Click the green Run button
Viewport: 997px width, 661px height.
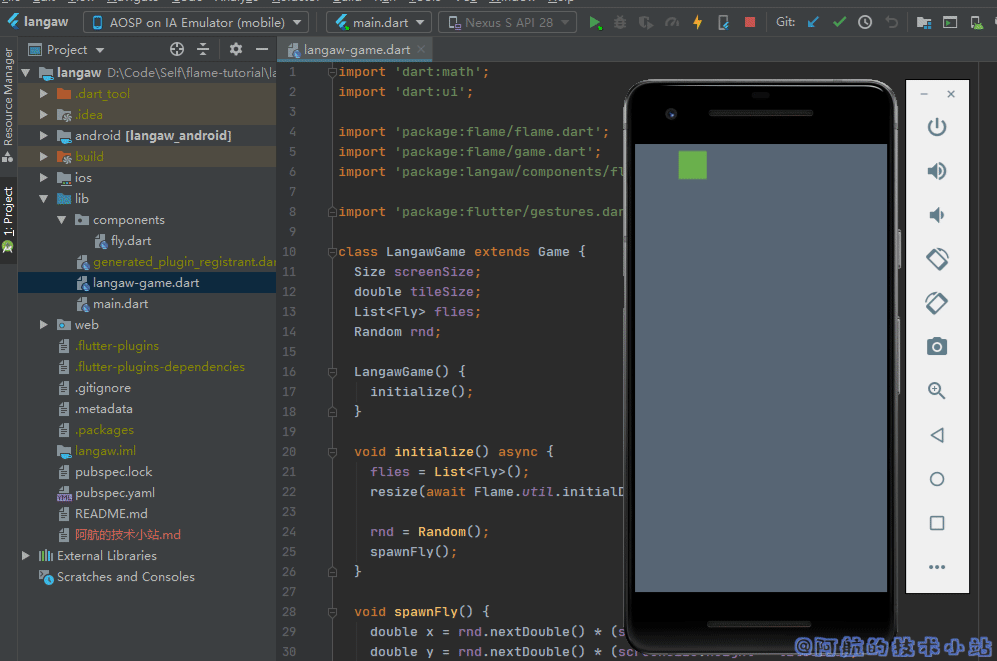(596, 22)
